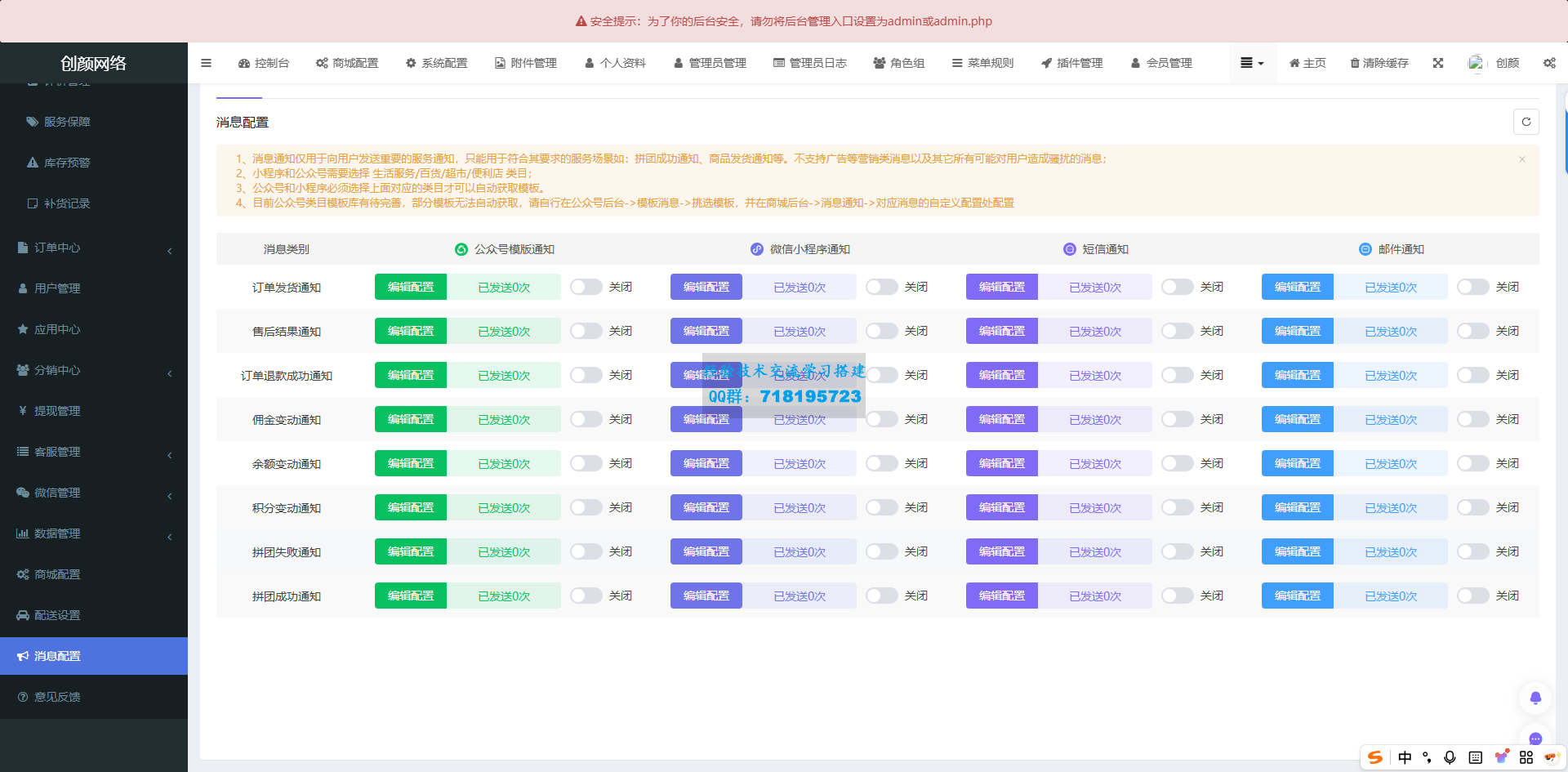The height and width of the screenshot is (772, 1568).
Task: Toggle 订单发货通知 邮件 switch
Action: coord(1472,287)
